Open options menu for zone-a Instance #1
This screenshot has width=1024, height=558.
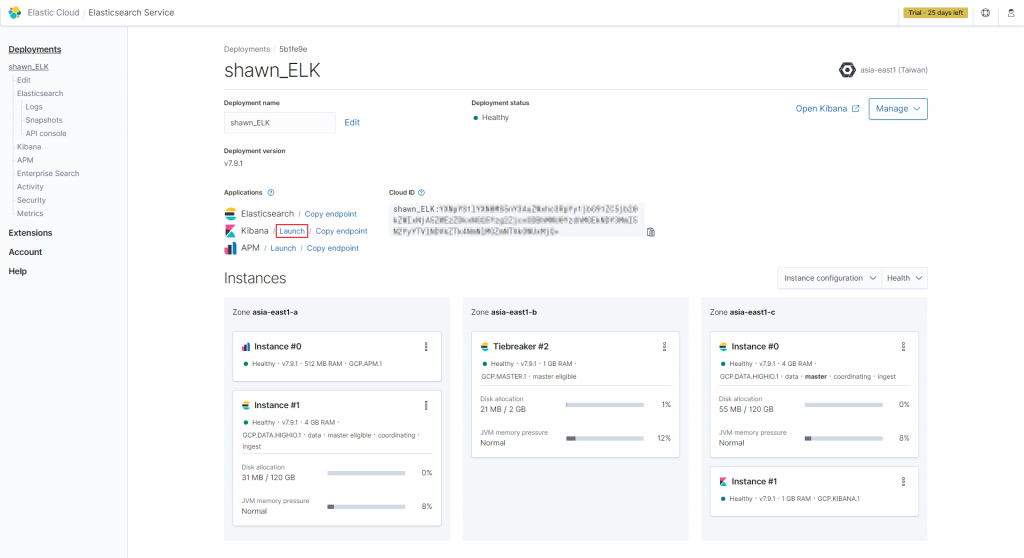coord(426,406)
